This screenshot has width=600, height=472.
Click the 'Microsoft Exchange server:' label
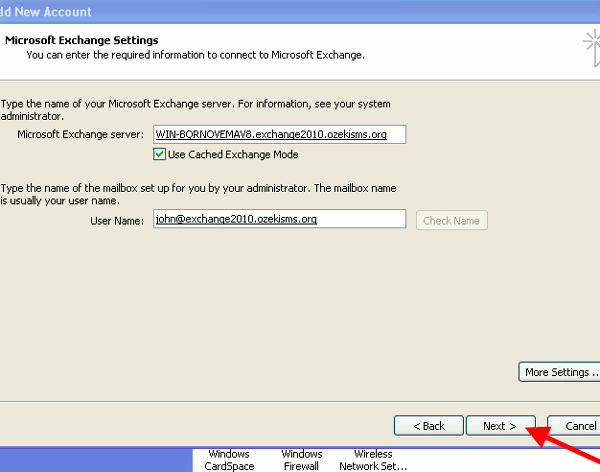[x=80, y=134]
